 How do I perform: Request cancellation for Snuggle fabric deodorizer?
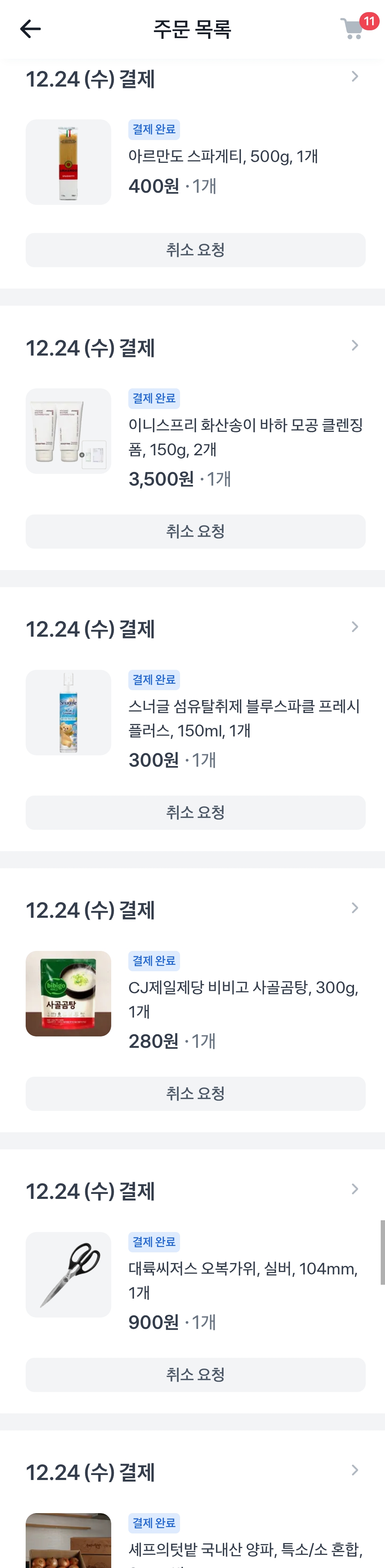point(196,813)
